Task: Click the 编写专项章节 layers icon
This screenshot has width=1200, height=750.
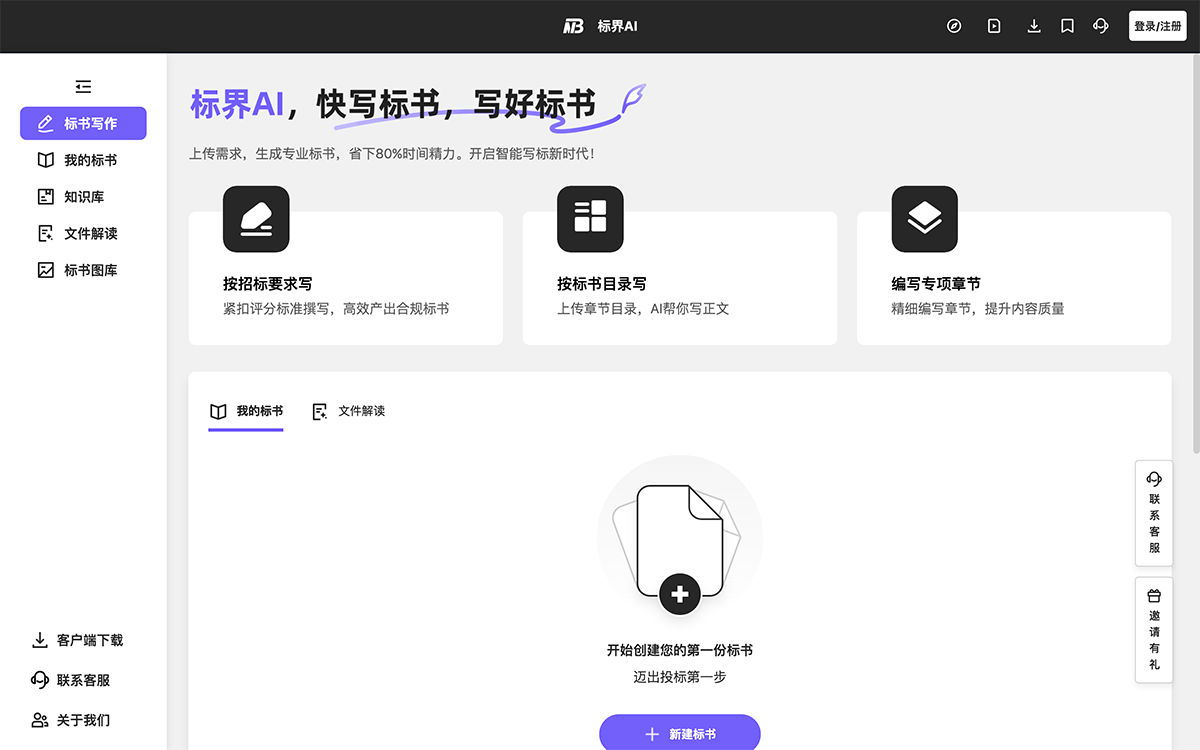Action: click(x=924, y=219)
